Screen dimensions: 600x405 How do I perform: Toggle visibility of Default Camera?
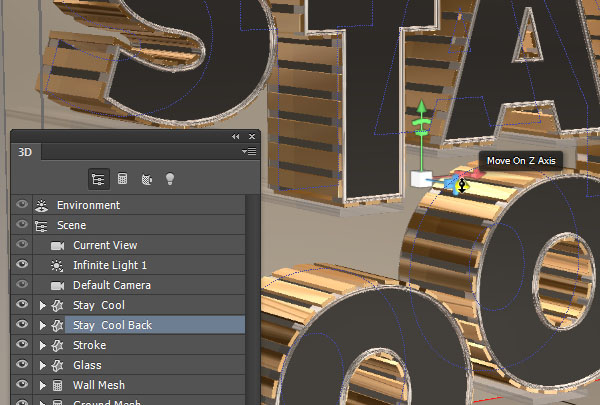click(22, 284)
